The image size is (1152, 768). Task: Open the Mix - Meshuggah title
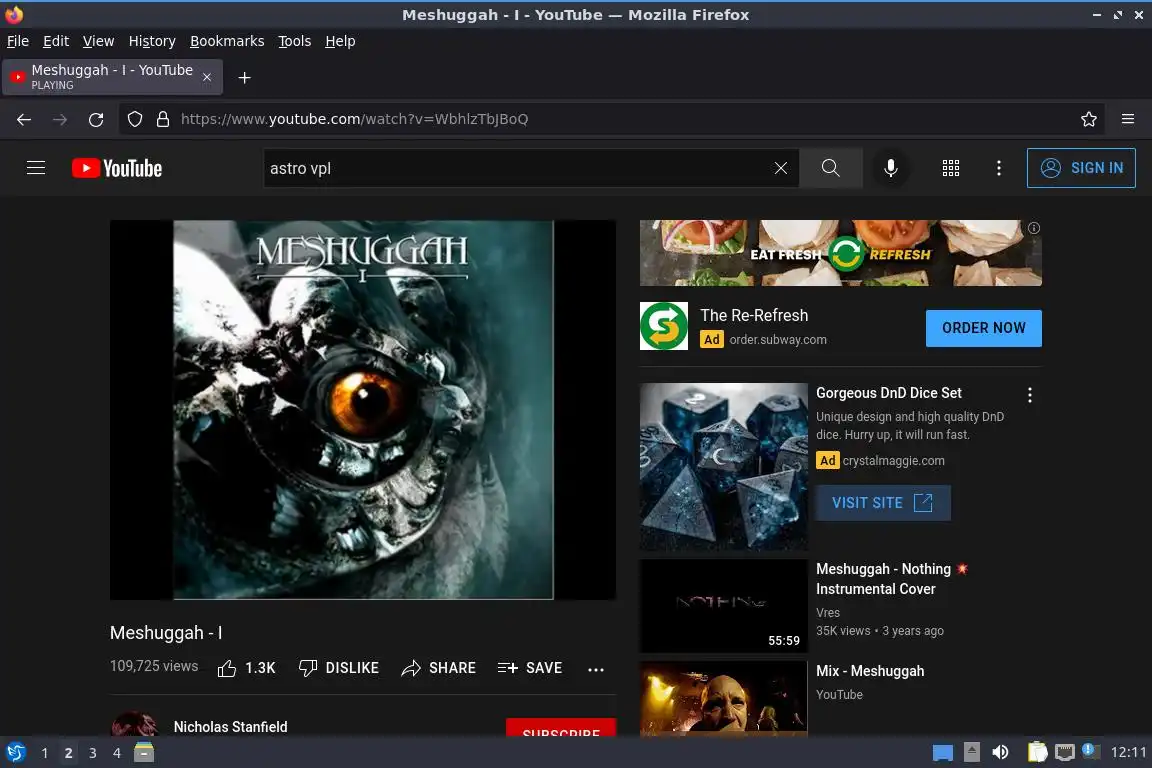[x=870, y=671]
